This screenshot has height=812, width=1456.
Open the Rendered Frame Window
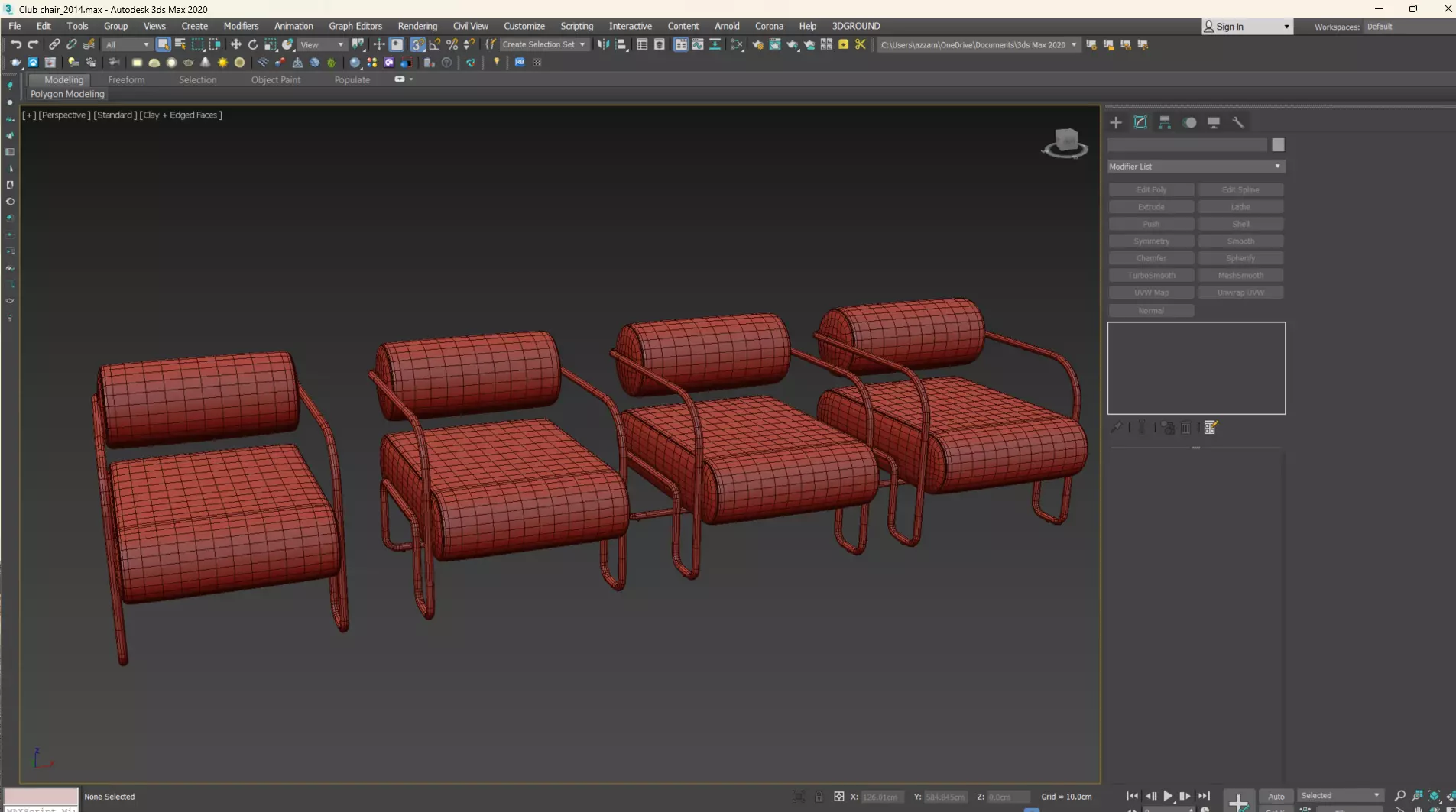coord(775,44)
